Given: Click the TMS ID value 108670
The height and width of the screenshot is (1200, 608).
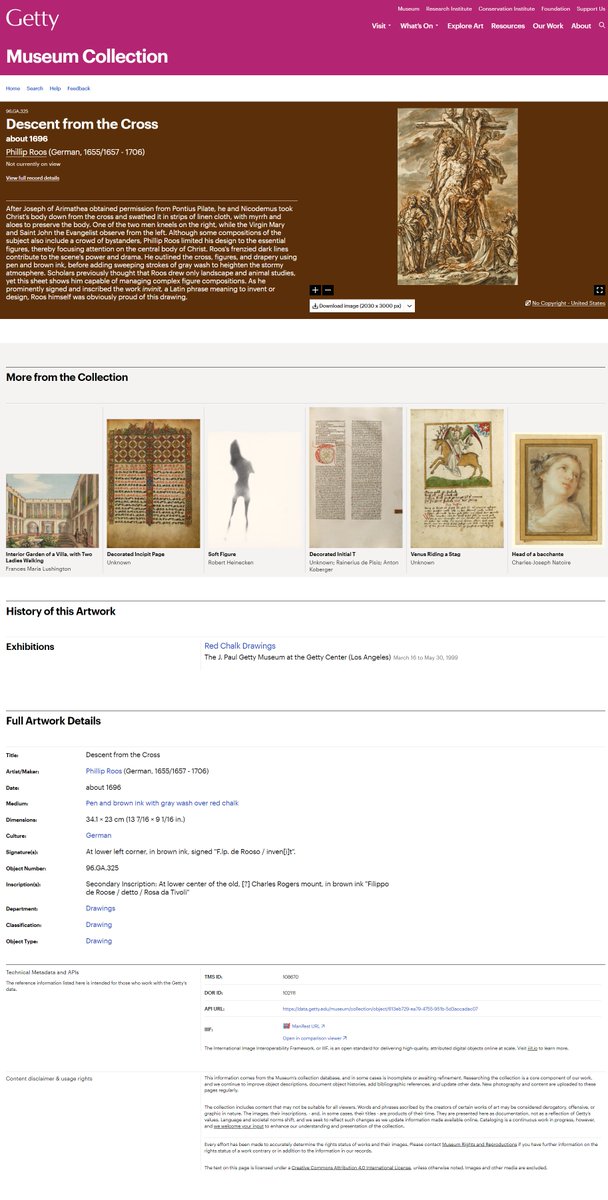Looking at the screenshot, I should click(x=291, y=976).
